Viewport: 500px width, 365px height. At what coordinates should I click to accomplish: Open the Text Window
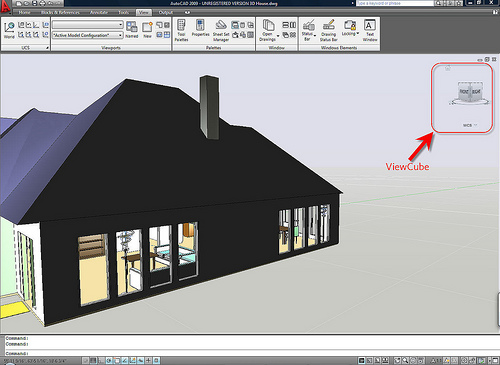pos(370,30)
